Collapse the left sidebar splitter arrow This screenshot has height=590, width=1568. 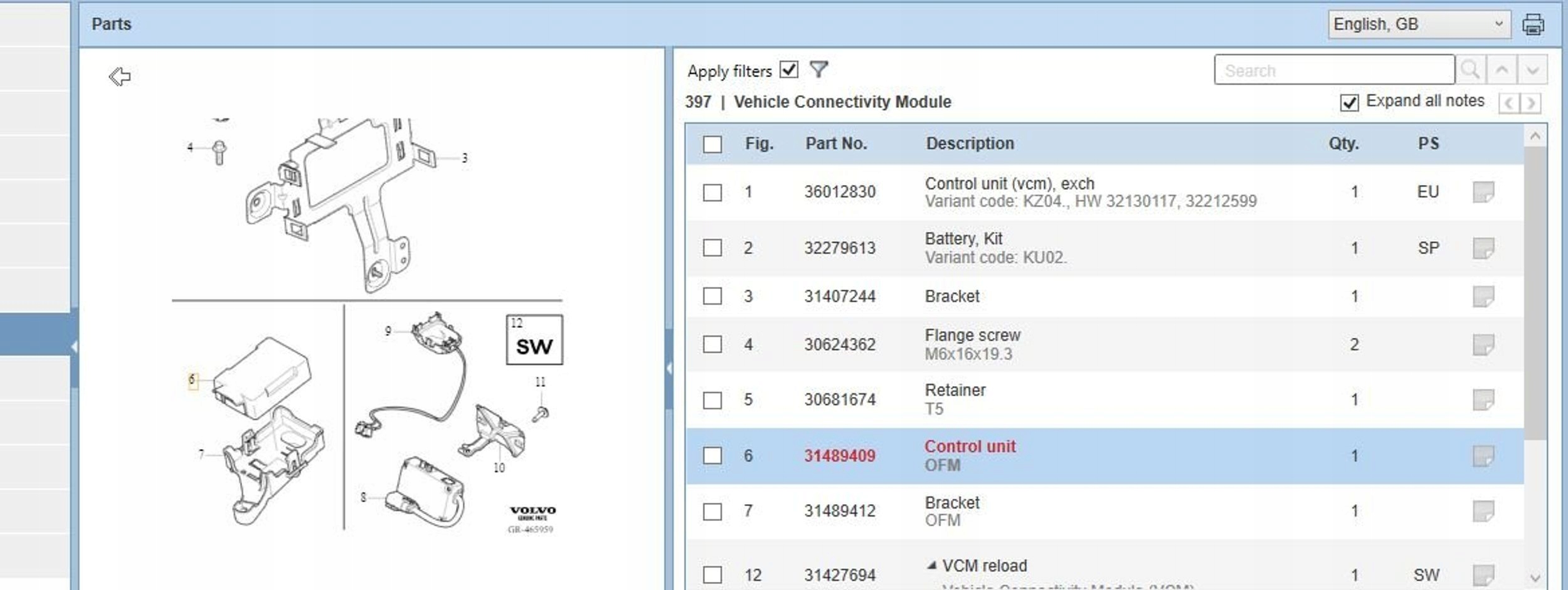tap(74, 347)
